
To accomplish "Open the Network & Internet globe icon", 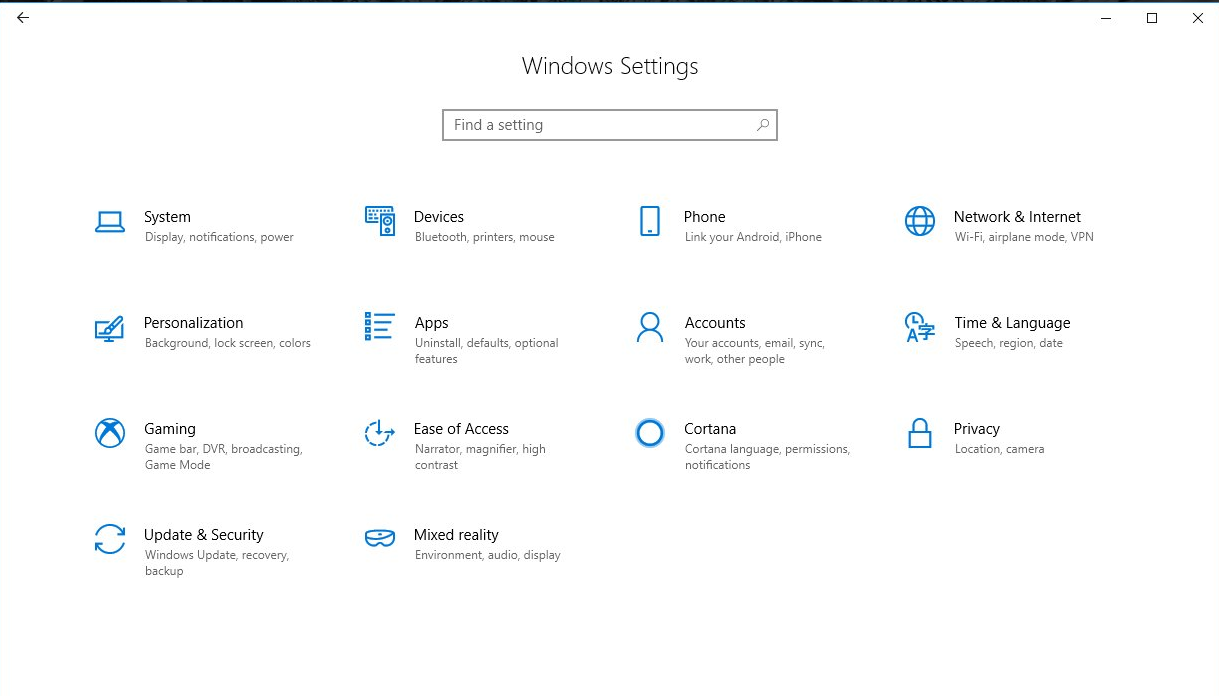I will pos(920,221).
